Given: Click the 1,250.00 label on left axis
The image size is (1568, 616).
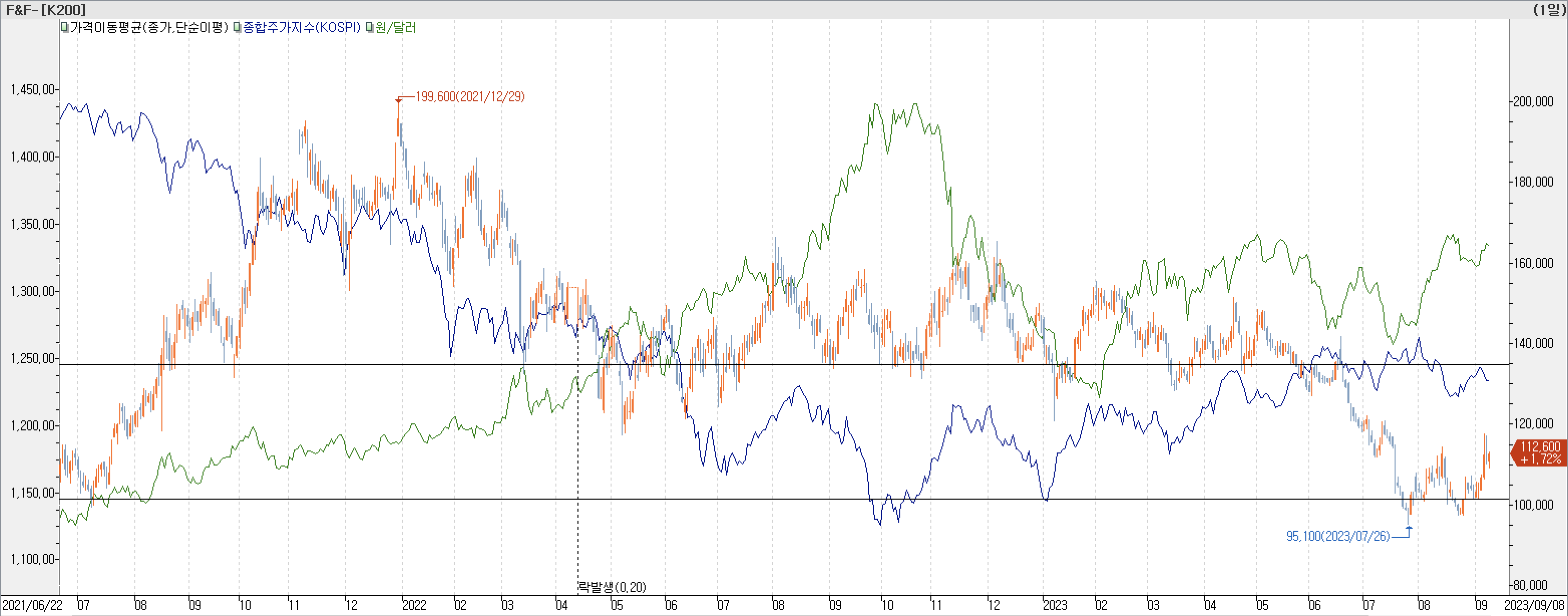Looking at the screenshot, I should coord(32,358).
